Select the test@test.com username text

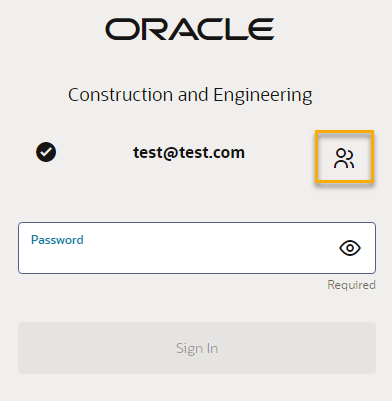[189, 152]
